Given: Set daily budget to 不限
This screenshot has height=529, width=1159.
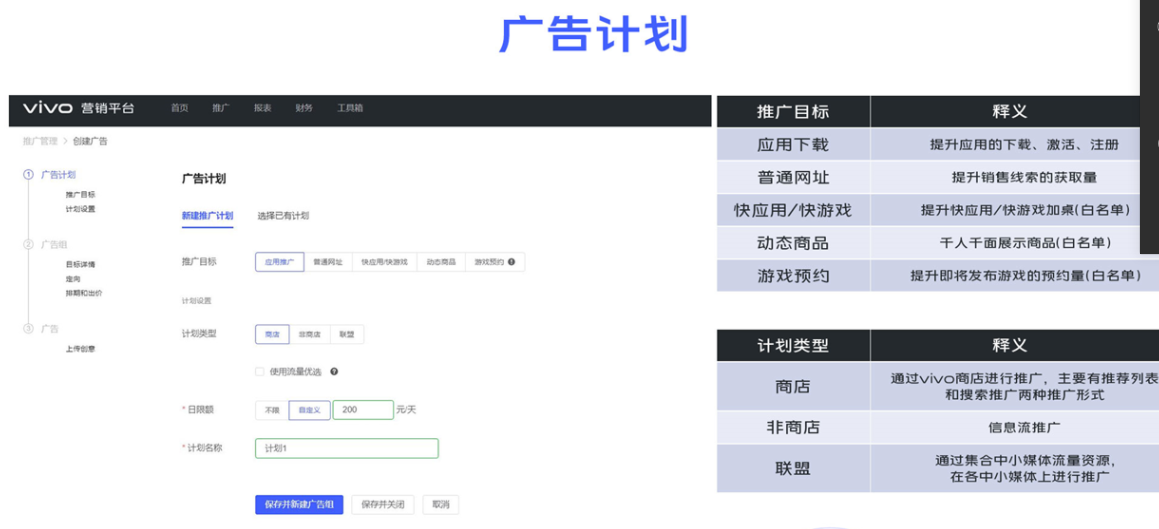Looking at the screenshot, I should tap(272, 410).
